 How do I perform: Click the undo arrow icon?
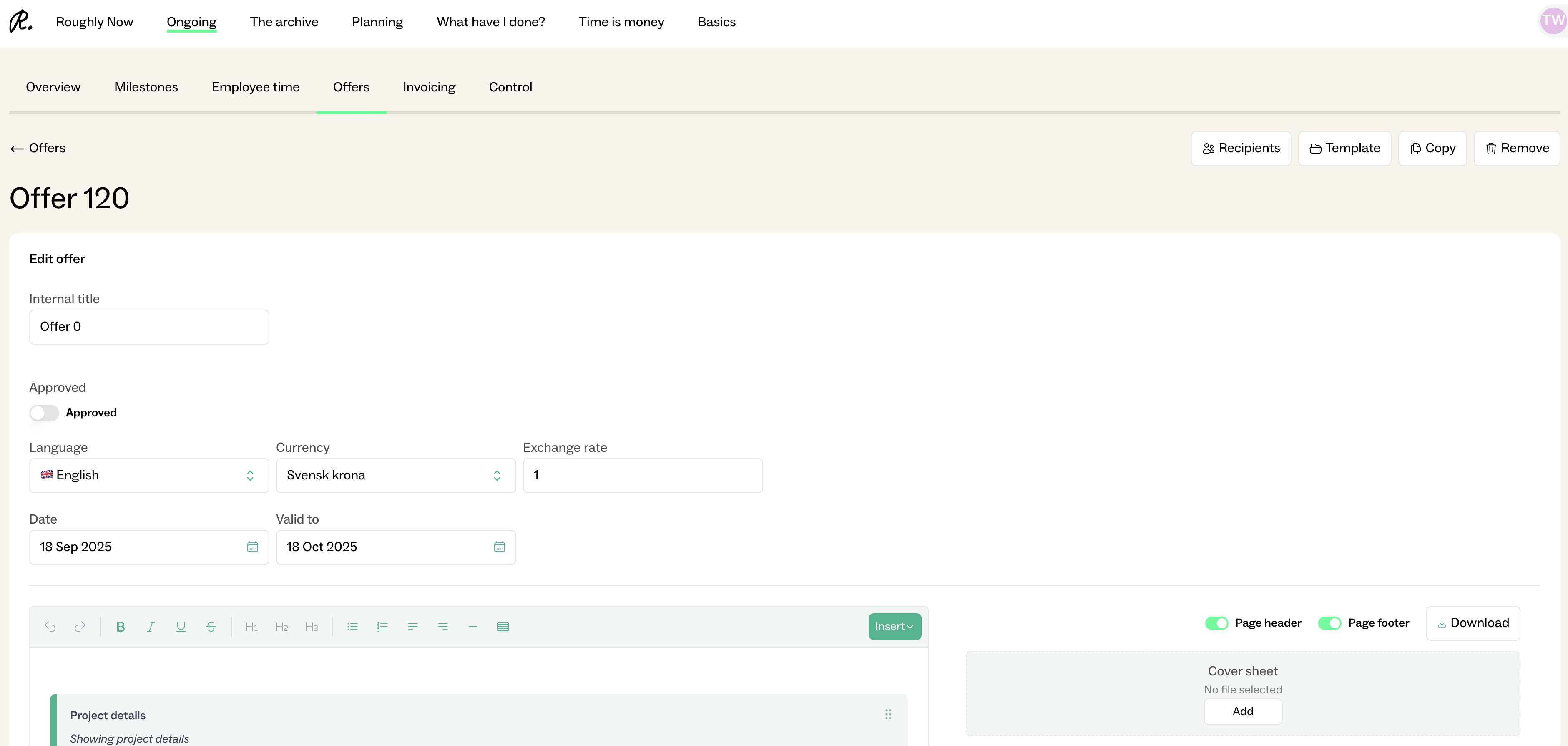[x=50, y=627]
